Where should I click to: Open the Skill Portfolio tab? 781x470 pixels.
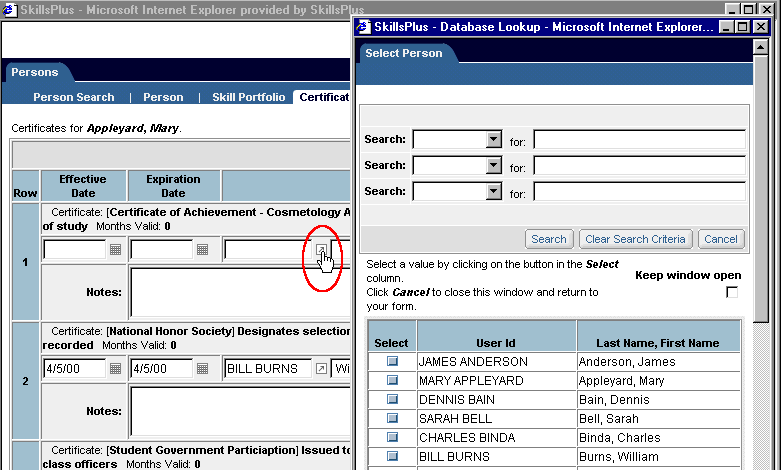(x=249, y=97)
